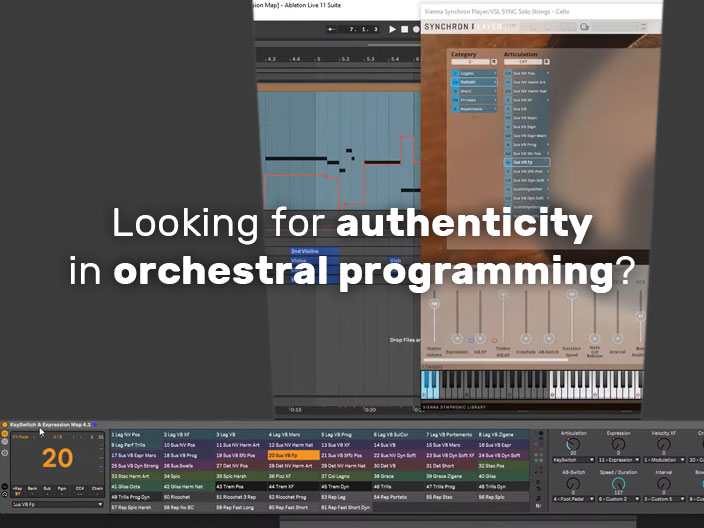This screenshot has height=528, width=704.
Task: Click the large number 20 display
Action: coord(57,458)
